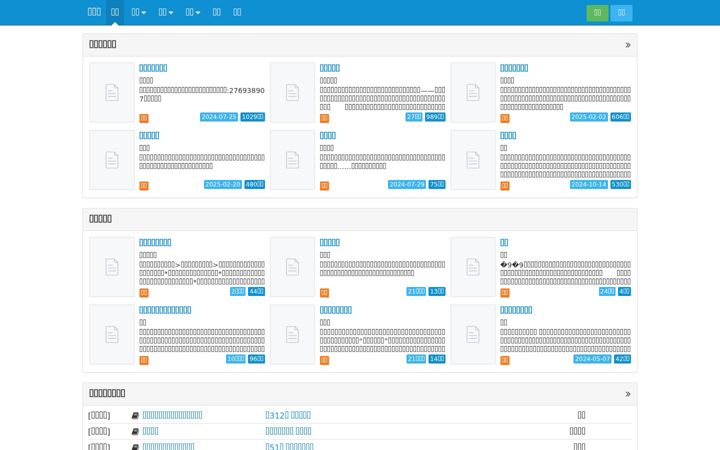Click the 44 count badge

(256, 291)
